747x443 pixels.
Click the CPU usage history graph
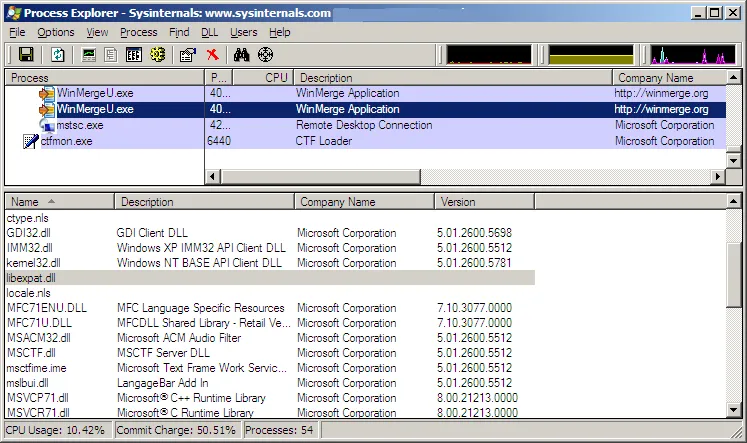point(489,55)
